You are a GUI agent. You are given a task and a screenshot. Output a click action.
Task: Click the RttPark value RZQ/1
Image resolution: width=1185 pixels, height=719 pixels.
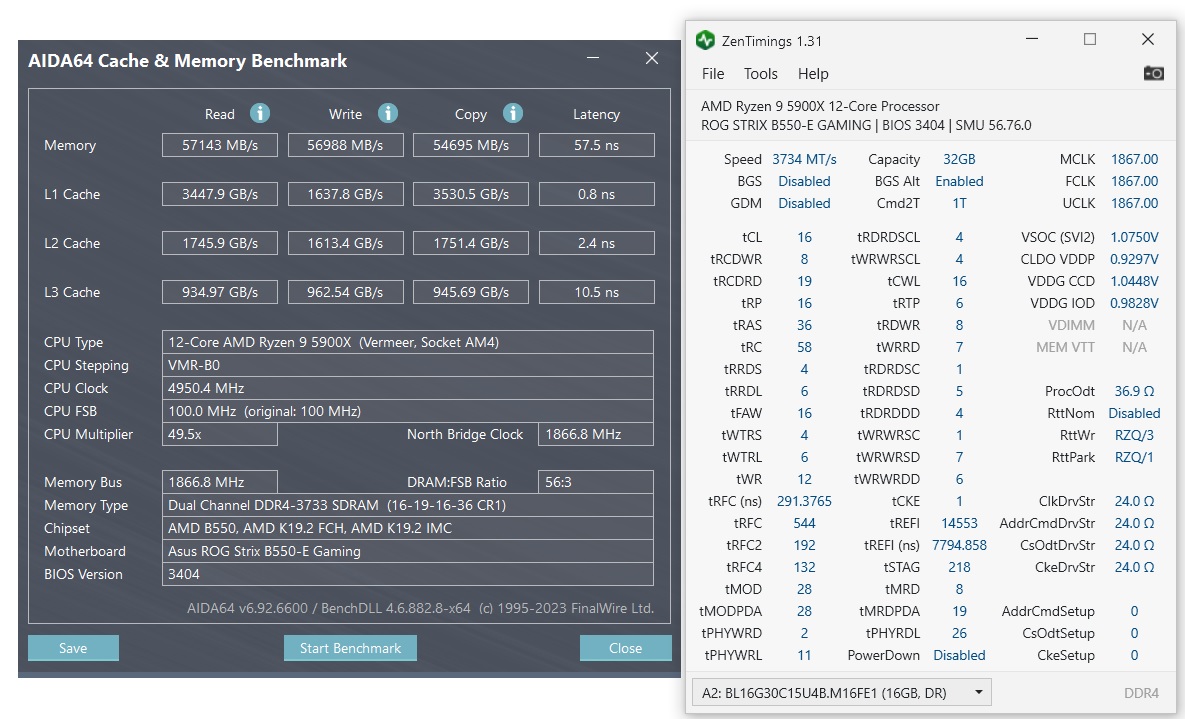(x=1134, y=457)
